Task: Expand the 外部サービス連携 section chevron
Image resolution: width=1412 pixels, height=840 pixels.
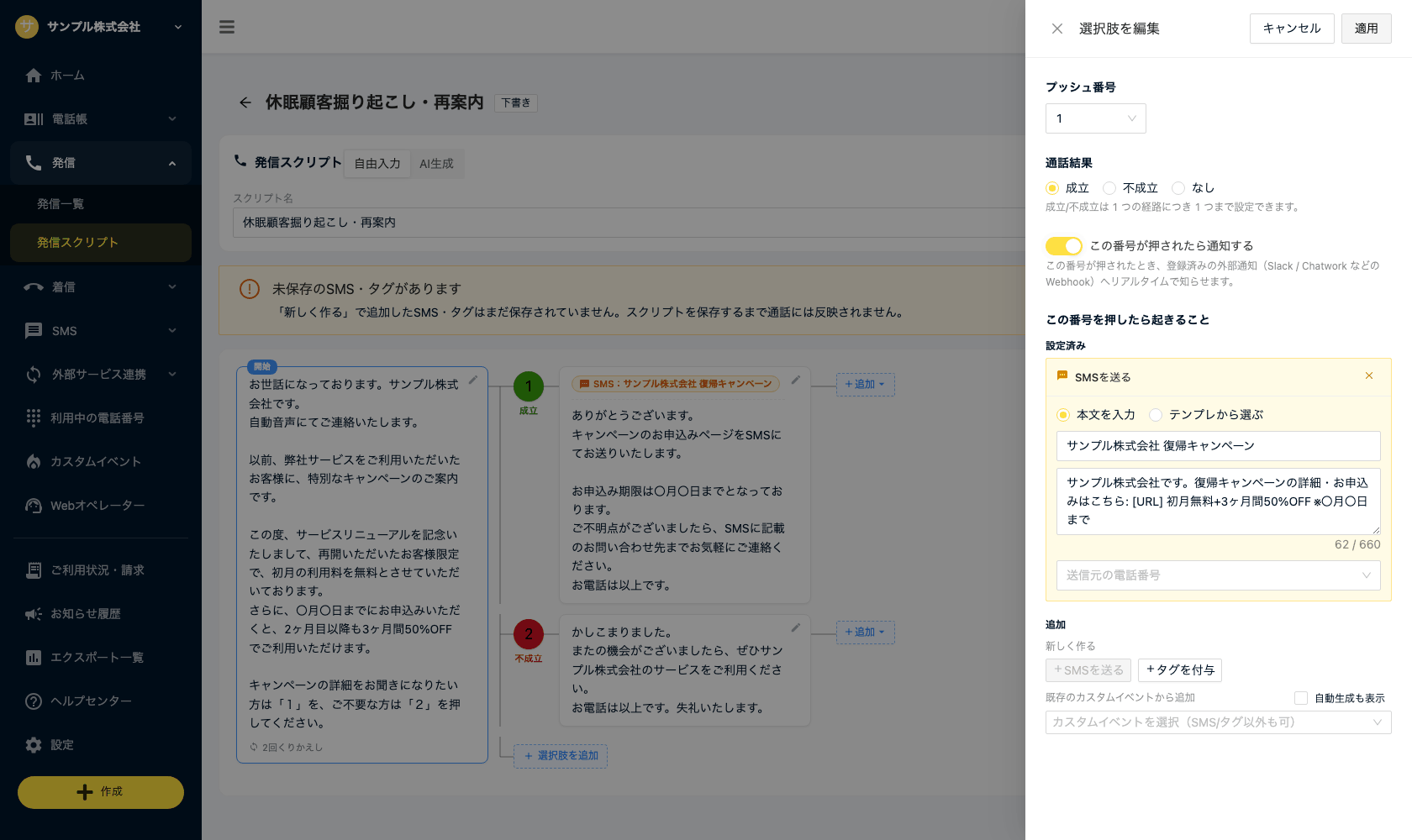Action: tap(172, 375)
